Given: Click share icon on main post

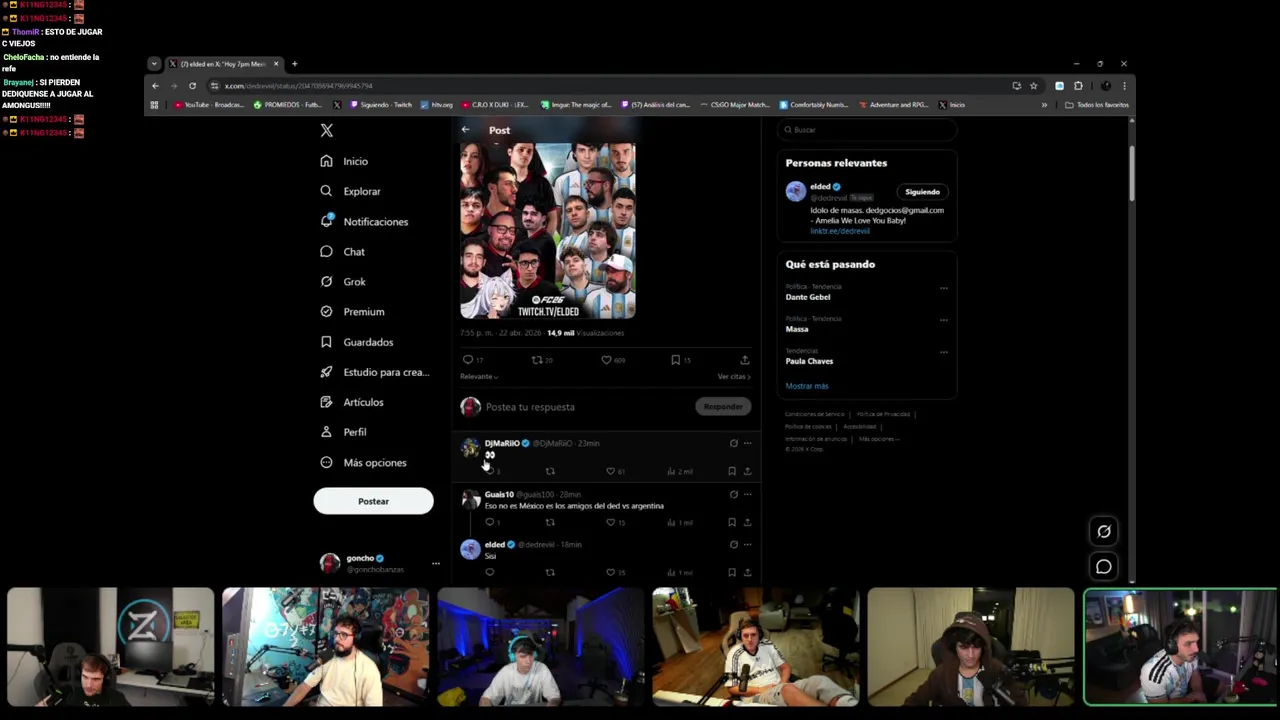Looking at the screenshot, I should (744, 360).
